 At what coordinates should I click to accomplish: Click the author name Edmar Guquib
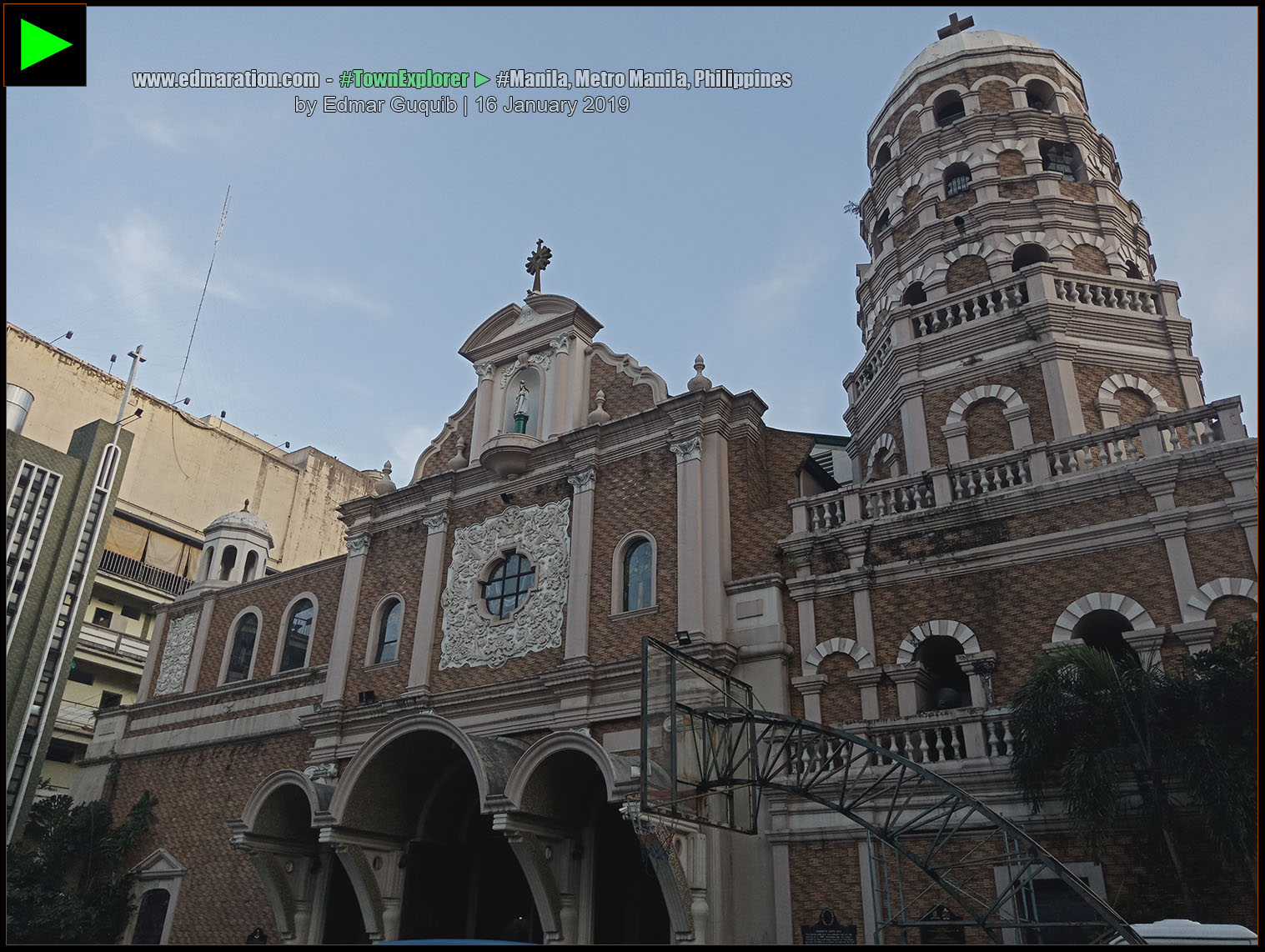[392, 105]
